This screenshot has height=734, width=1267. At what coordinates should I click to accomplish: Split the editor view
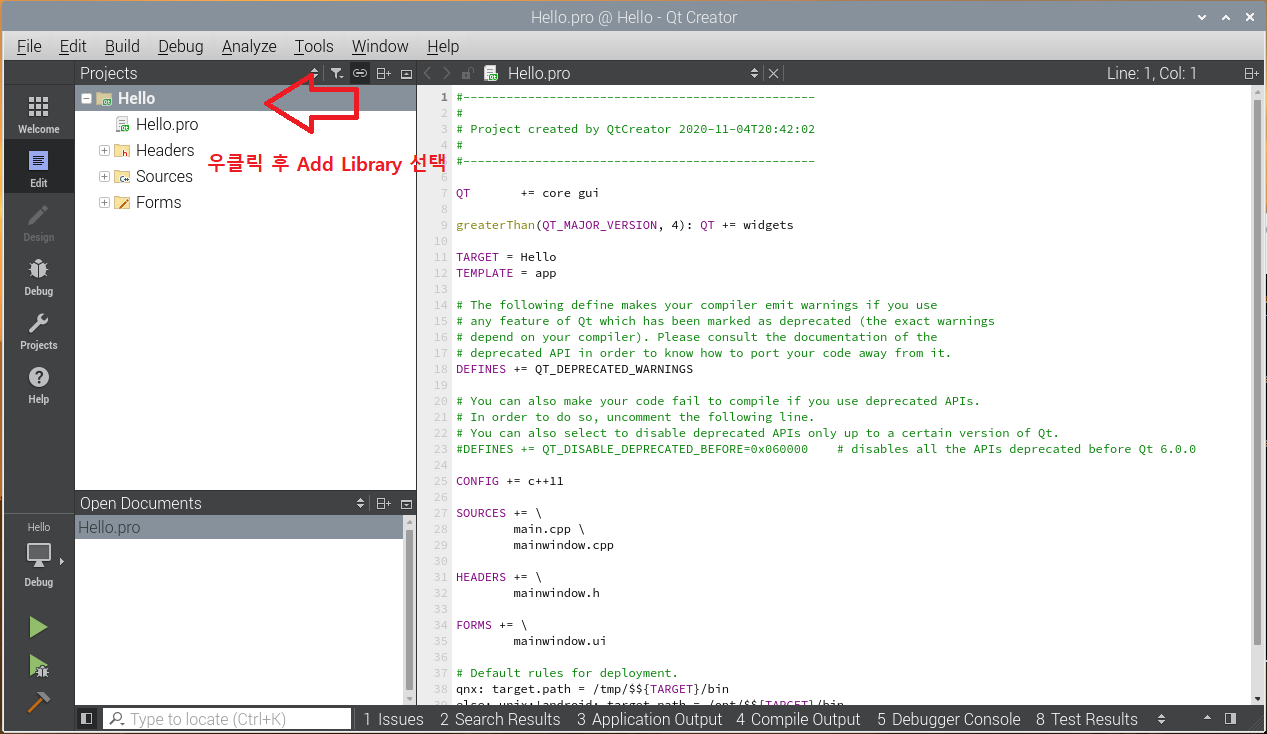[1251, 73]
